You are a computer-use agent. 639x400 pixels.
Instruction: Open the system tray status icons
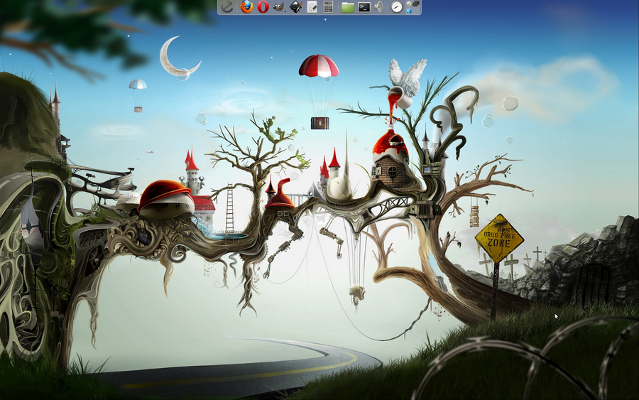click(x=413, y=7)
